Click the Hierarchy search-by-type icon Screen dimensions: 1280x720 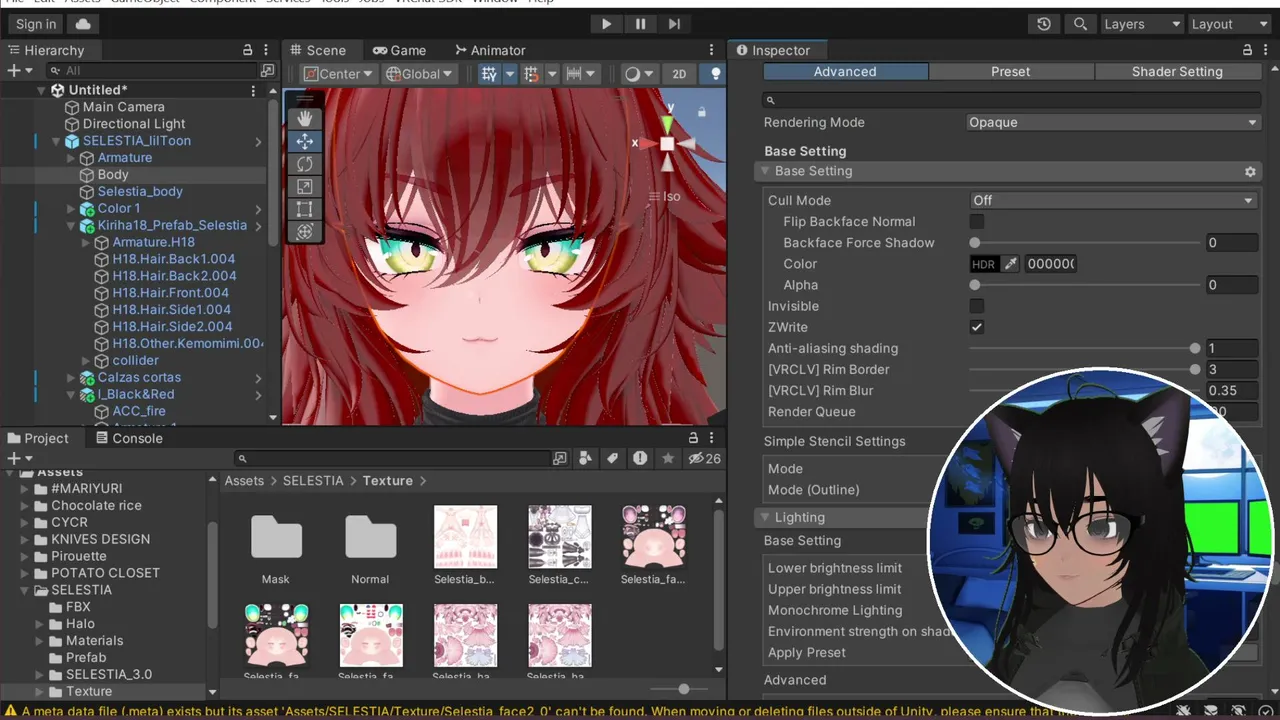[x=267, y=71]
